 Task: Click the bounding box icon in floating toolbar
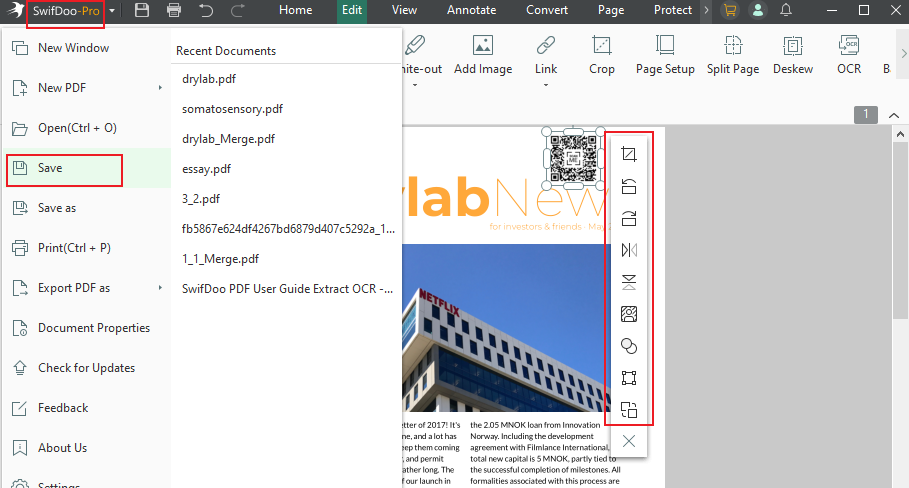pyautogui.click(x=629, y=378)
